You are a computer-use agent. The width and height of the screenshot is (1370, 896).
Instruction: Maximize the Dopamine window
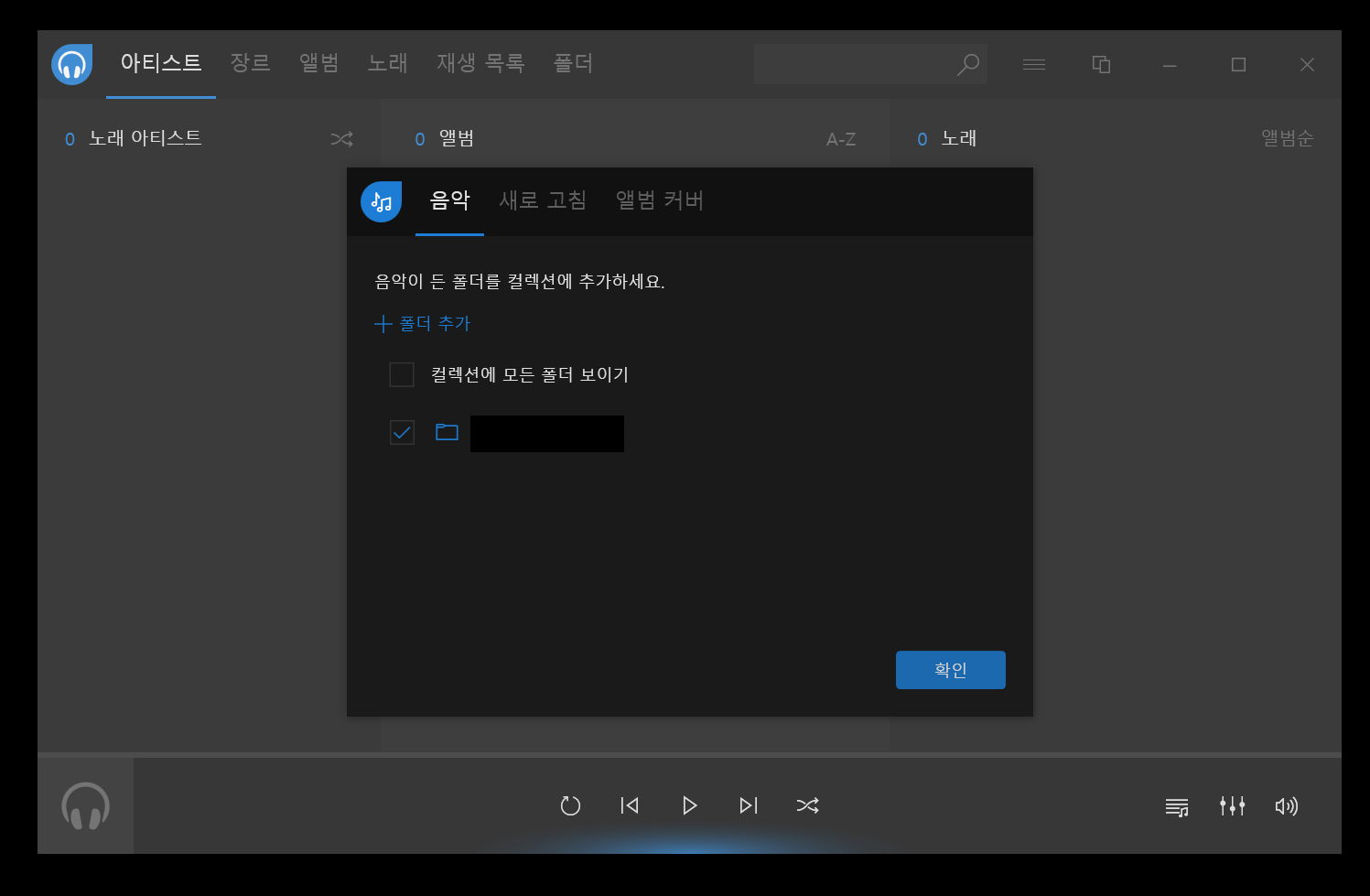1238,64
